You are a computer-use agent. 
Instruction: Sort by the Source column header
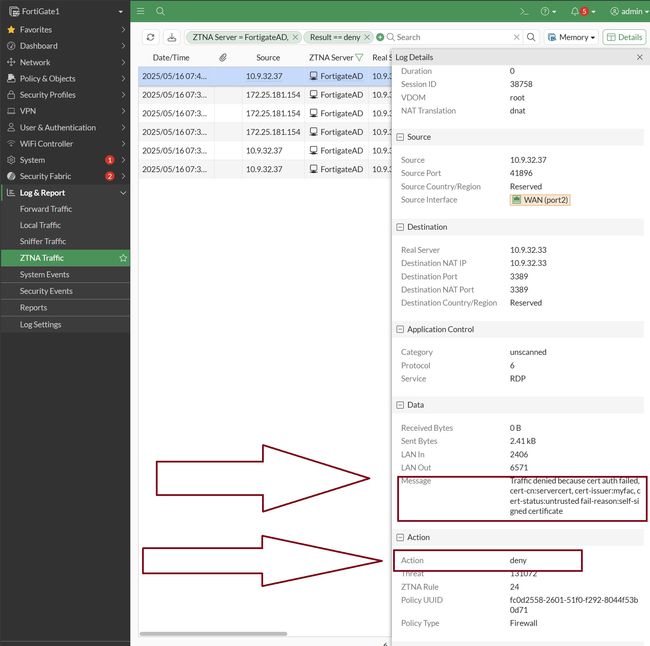[x=268, y=58]
